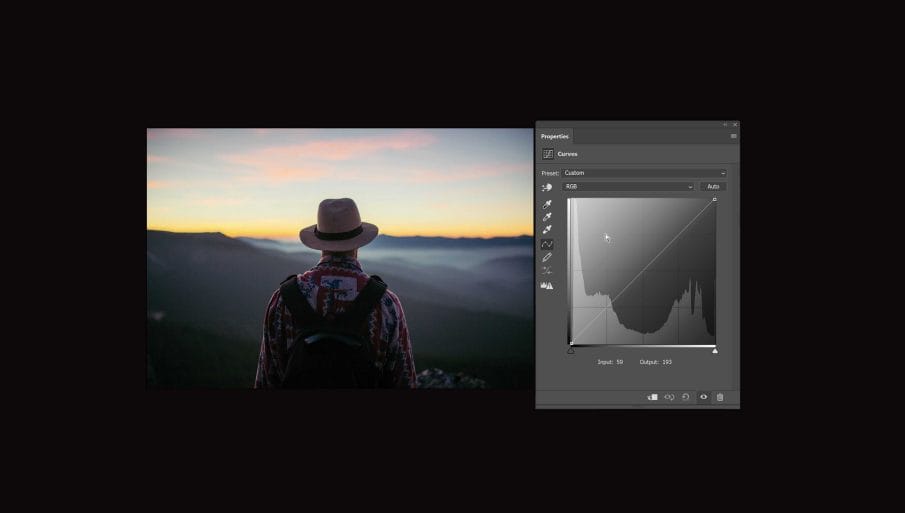This screenshot has height=513, width=905.
Task: Toggle view previous state icon
Action: (x=669, y=397)
